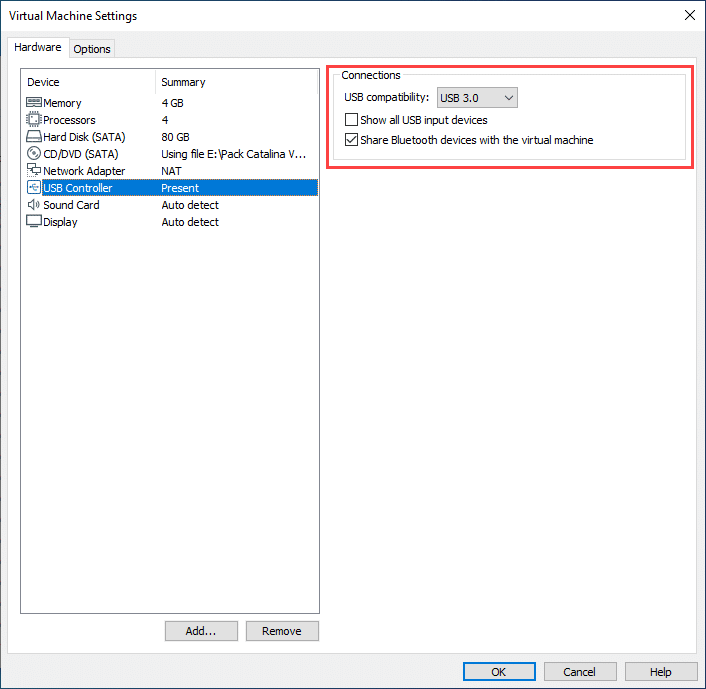This screenshot has width=706, height=689.
Task: Click the 80 GB hard disk summary
Action: tap(176, 137)
